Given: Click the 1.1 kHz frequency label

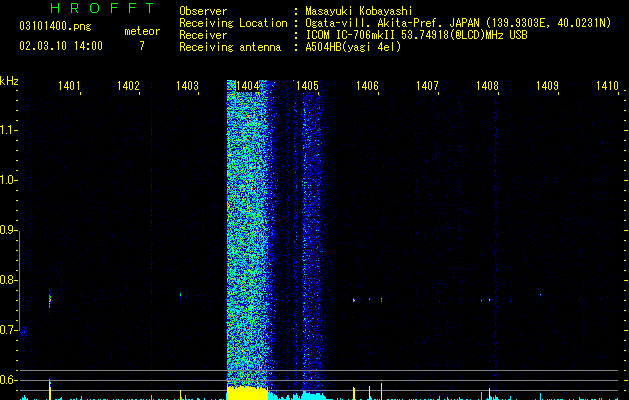Looking at the screenshot, I should point(8,130).
